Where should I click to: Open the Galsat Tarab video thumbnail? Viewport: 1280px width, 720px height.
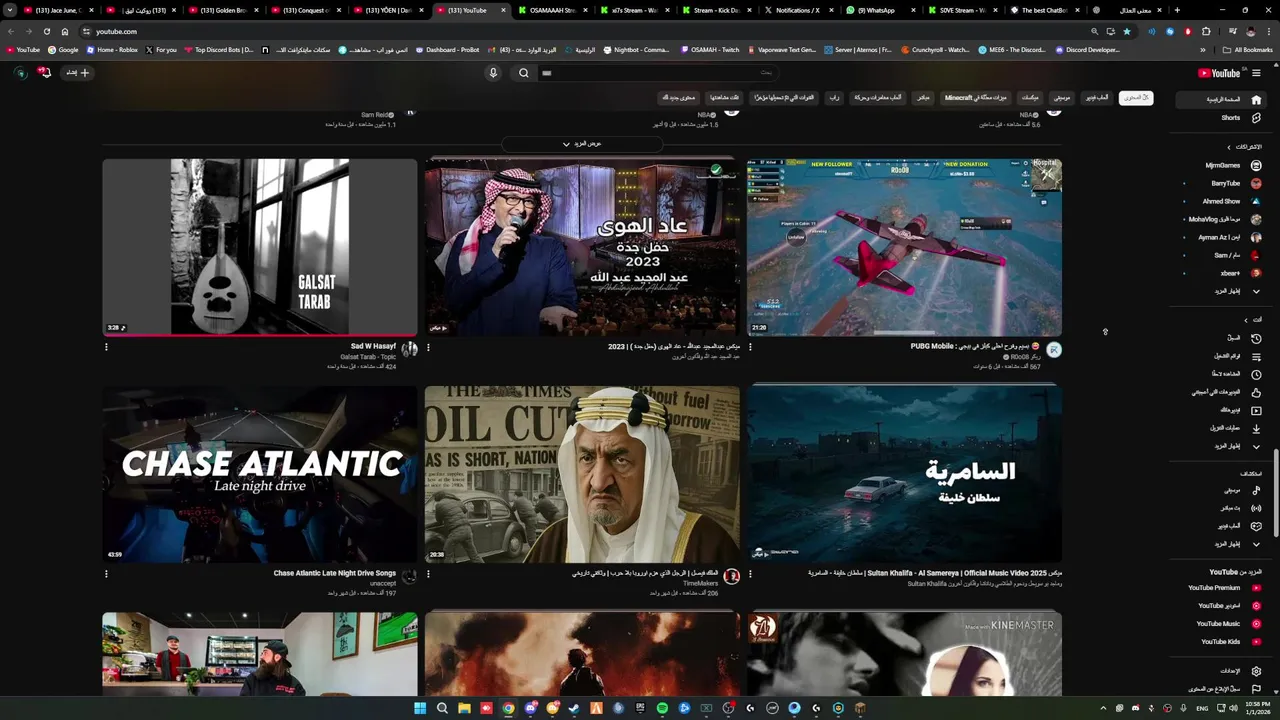tap(259, 246)
